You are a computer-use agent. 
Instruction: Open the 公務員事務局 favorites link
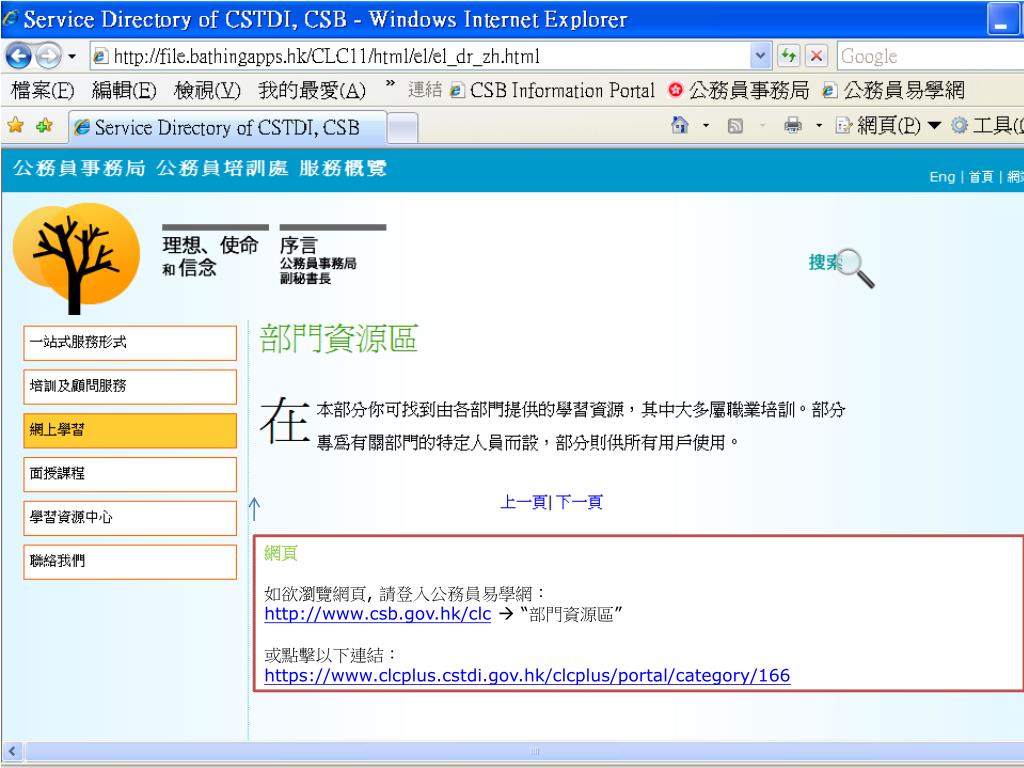tap(740, 90)
